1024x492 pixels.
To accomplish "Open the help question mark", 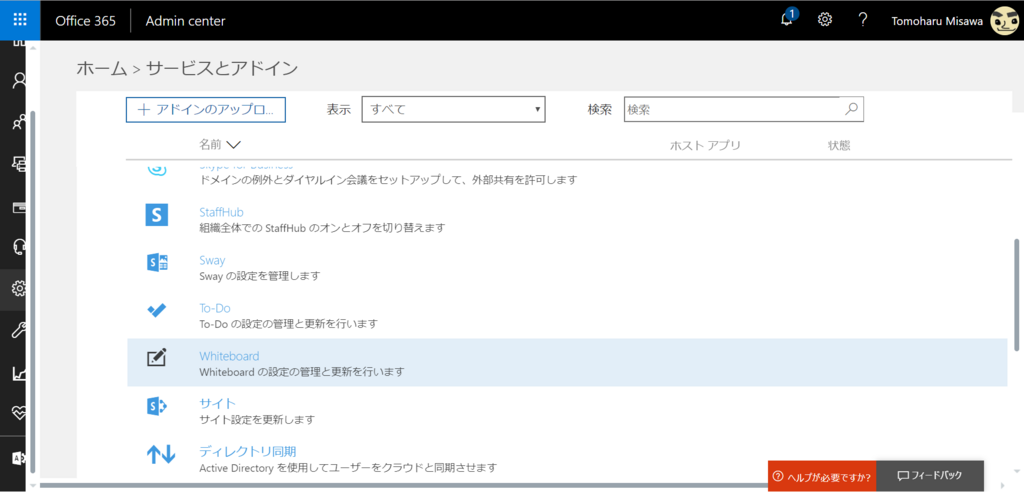I will [863, 20].
